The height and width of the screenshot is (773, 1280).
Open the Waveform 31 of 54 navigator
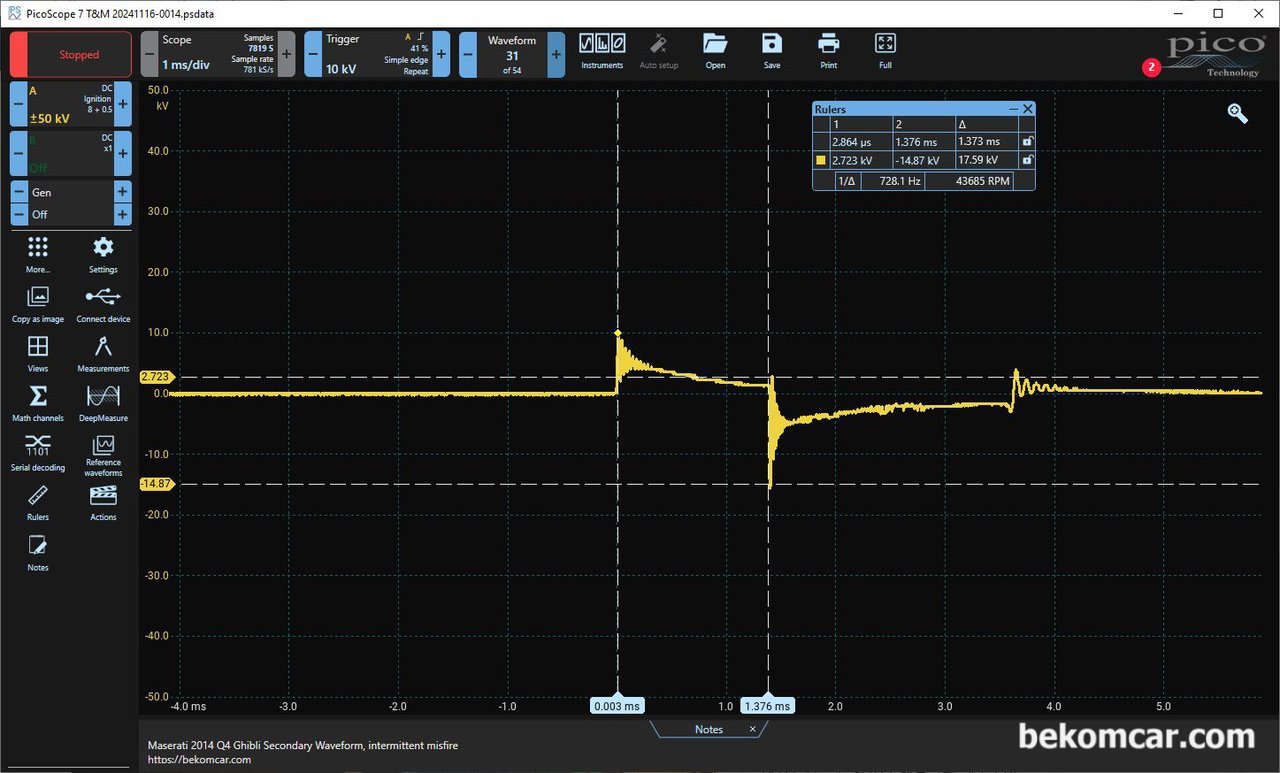coord(512,54)
